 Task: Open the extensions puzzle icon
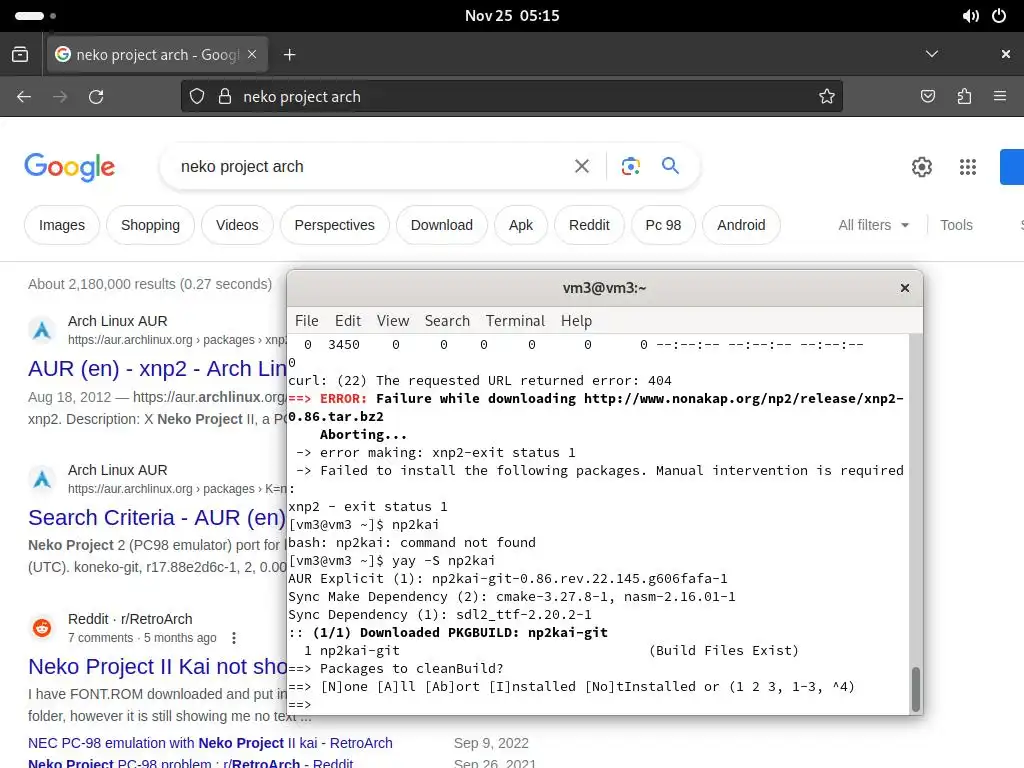(964, 97)
